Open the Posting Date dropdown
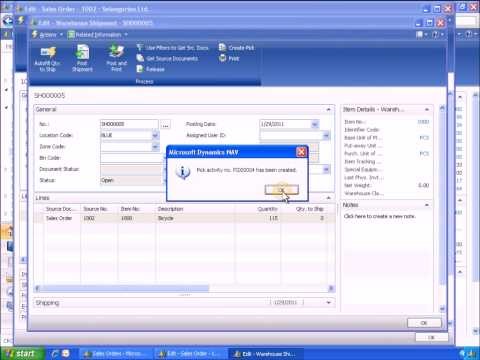 [x=315, y=124]
